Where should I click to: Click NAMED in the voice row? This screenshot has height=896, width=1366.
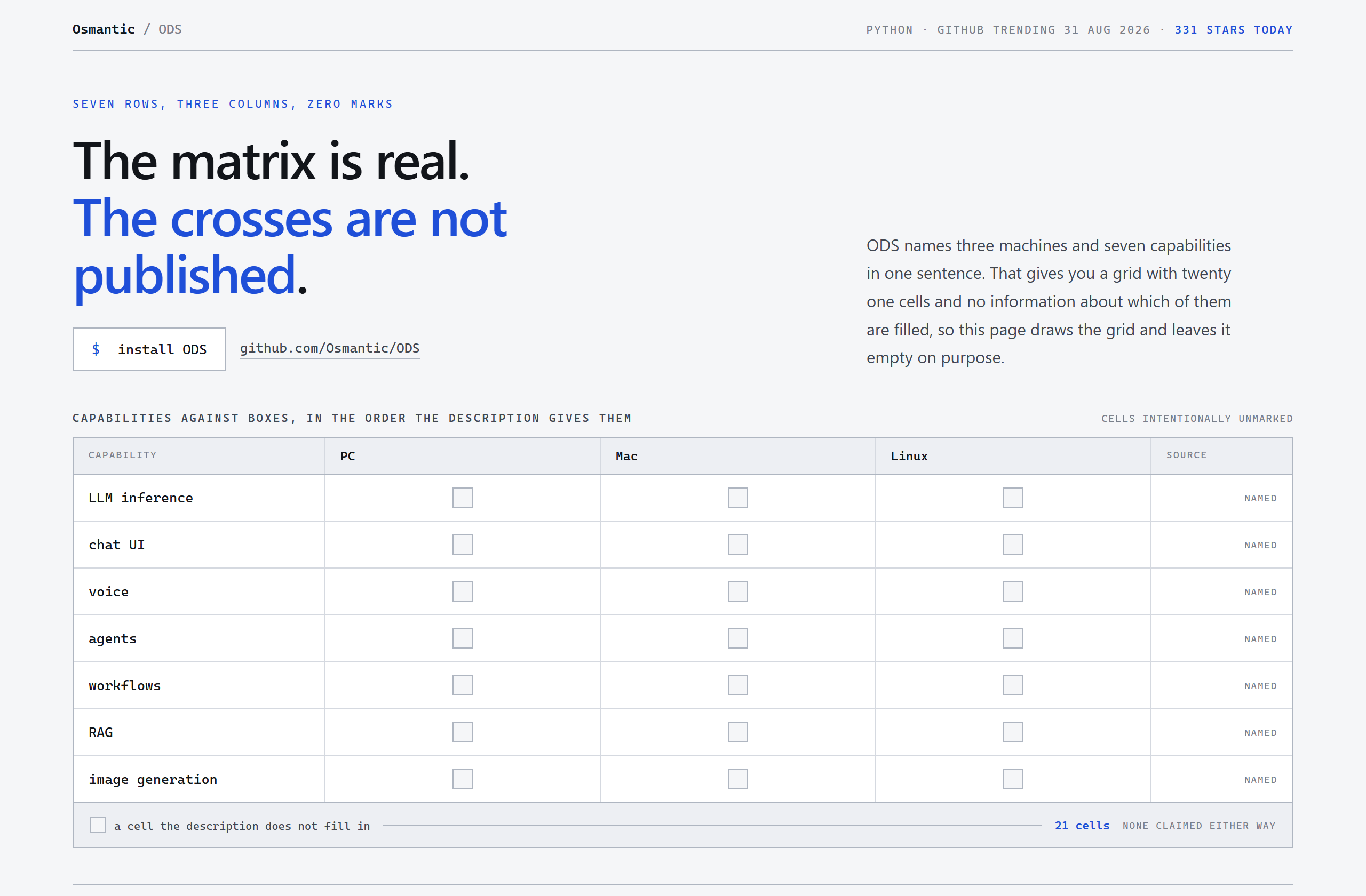pyautogui.click(x=1260, y=593)
